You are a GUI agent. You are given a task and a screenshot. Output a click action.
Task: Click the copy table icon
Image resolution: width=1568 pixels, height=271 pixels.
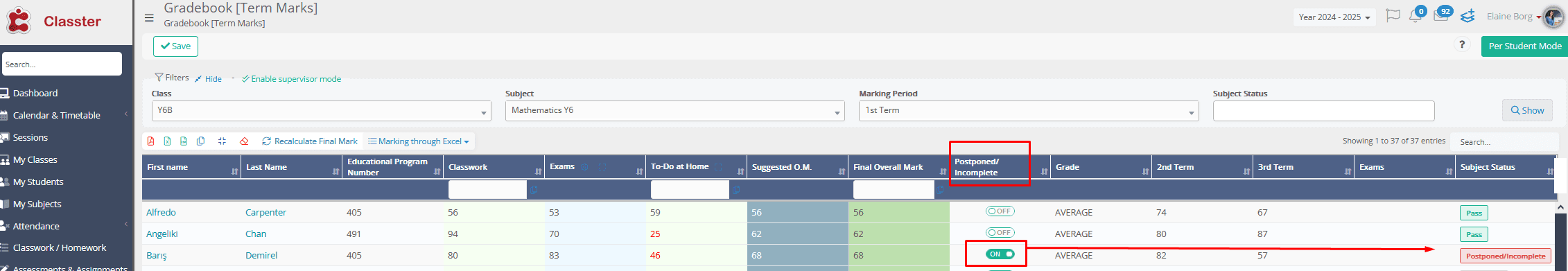(x=201, y=141)
